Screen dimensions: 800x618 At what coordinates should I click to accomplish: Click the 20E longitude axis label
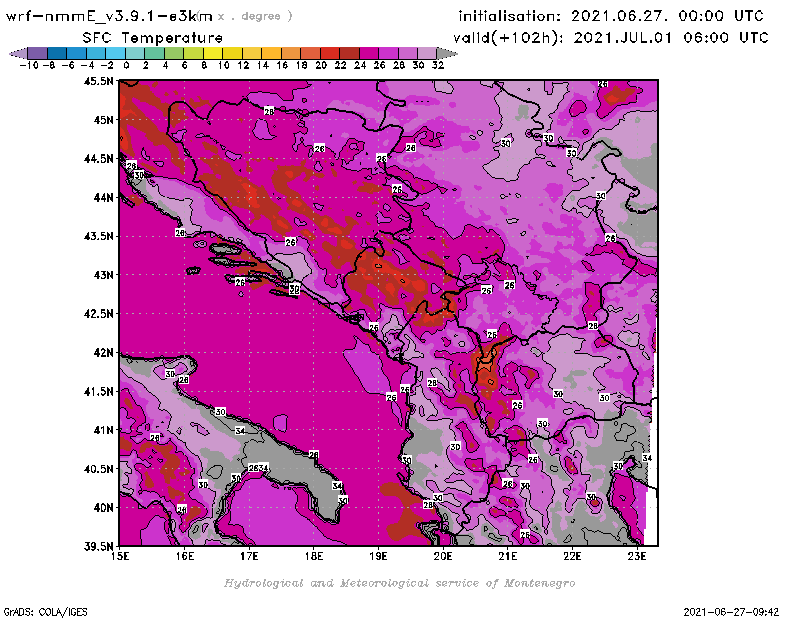tap(443, 556)
